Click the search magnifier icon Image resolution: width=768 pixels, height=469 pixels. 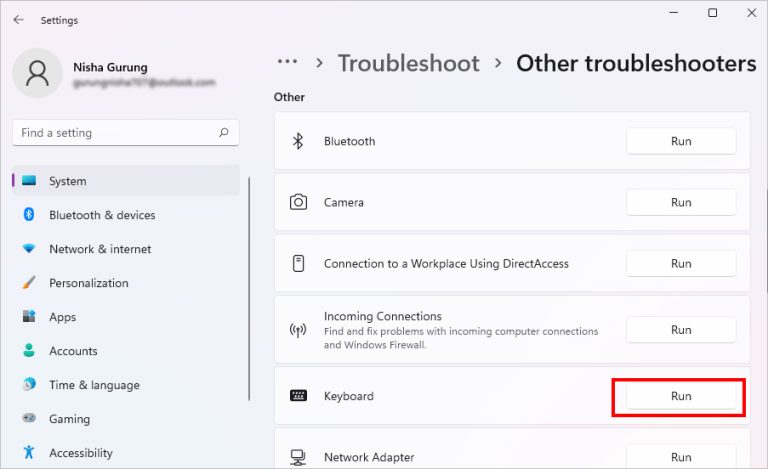(x=224, y=132)
